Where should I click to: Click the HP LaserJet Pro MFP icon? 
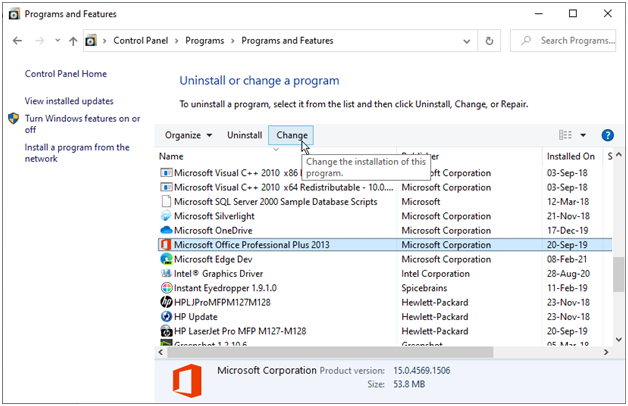point(166,331)
